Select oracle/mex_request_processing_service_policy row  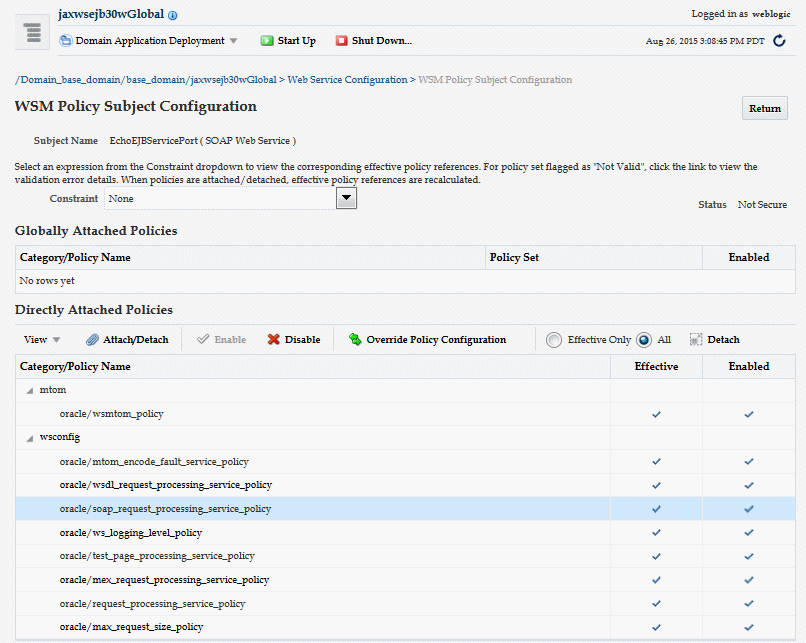[405, 580]
